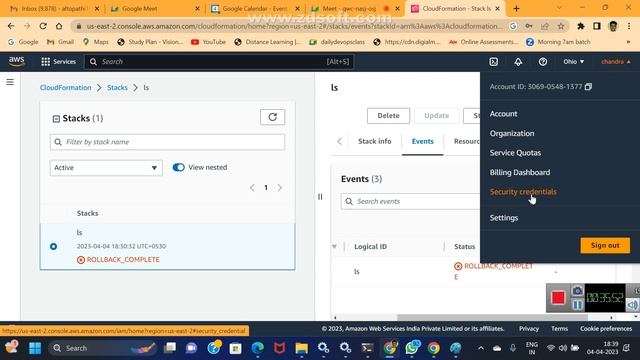Take a snapshot with recorder camera icon

[x=577, y=291]
